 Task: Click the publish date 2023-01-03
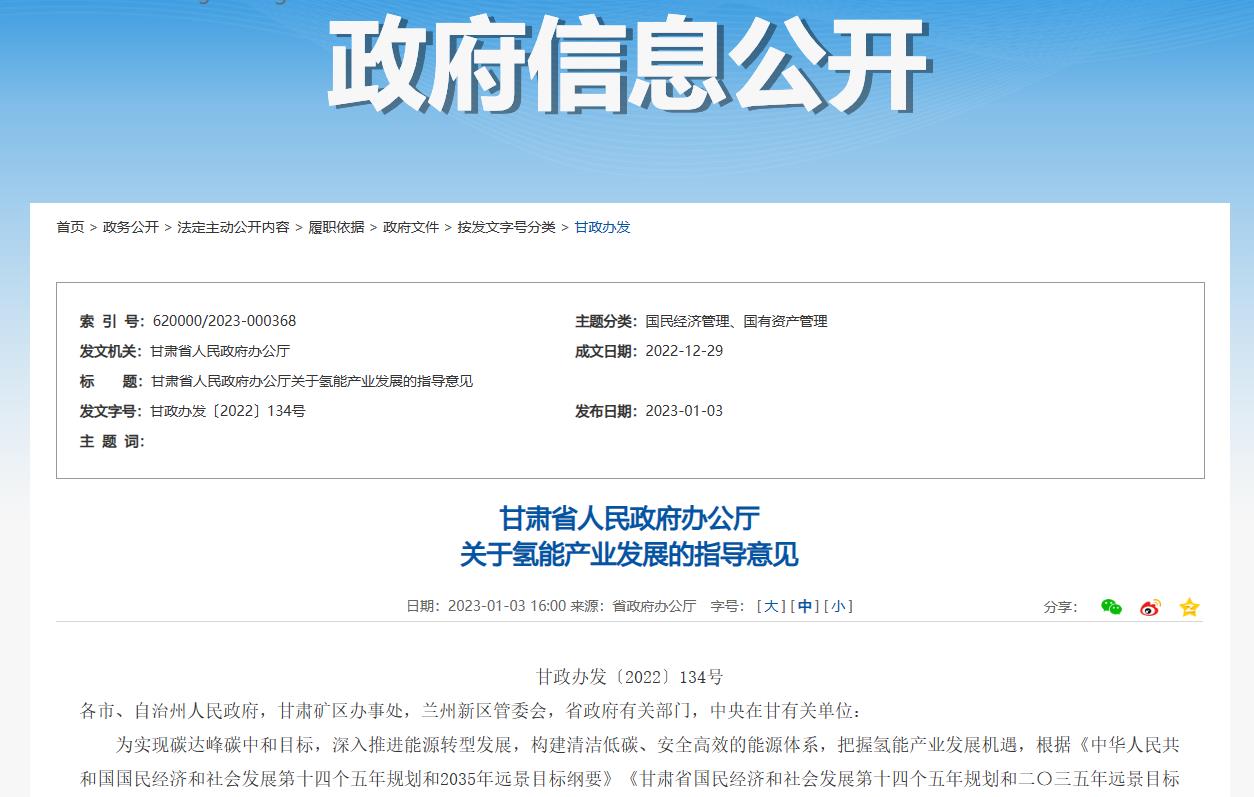686,410
